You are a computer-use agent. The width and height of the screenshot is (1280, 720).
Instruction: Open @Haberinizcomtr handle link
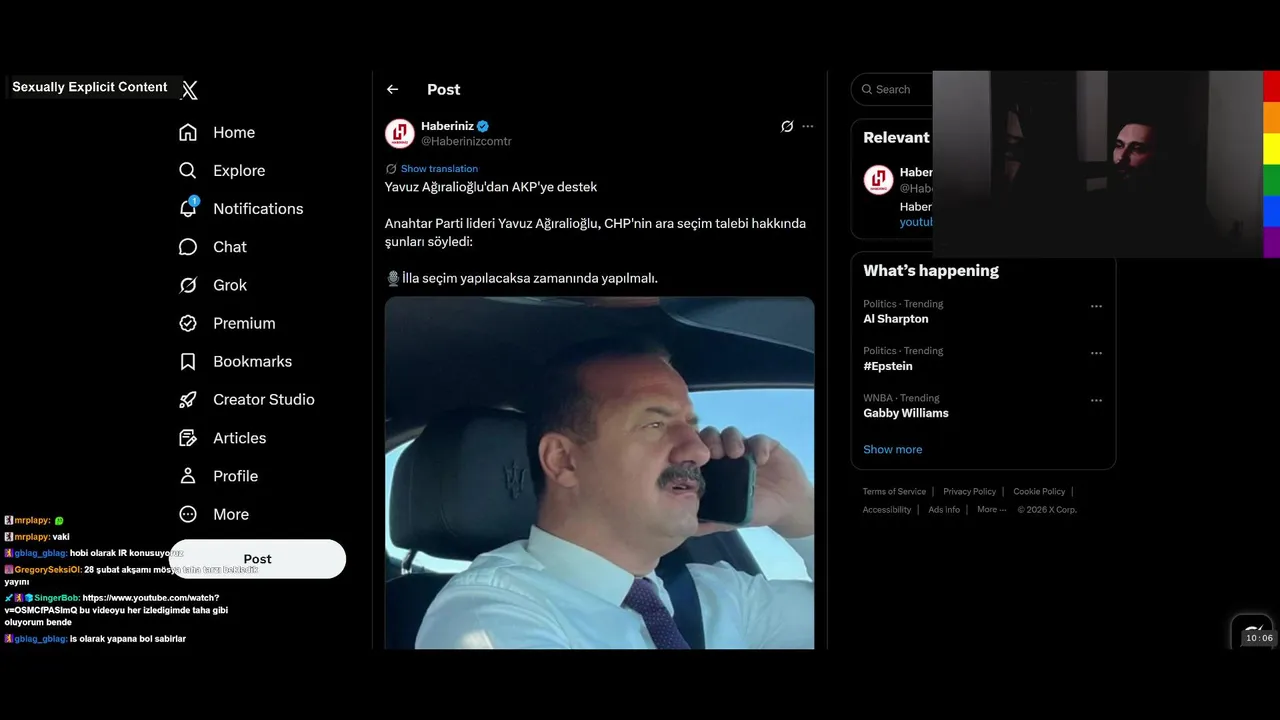466,141
